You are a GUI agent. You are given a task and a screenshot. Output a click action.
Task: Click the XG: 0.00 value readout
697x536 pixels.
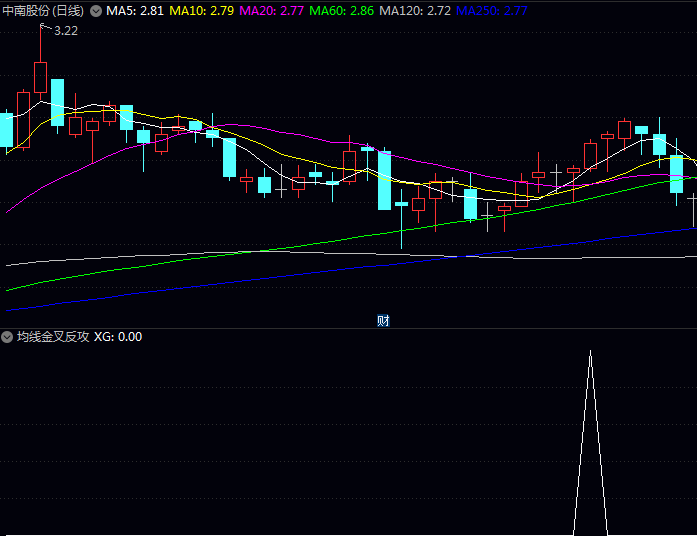117,337
